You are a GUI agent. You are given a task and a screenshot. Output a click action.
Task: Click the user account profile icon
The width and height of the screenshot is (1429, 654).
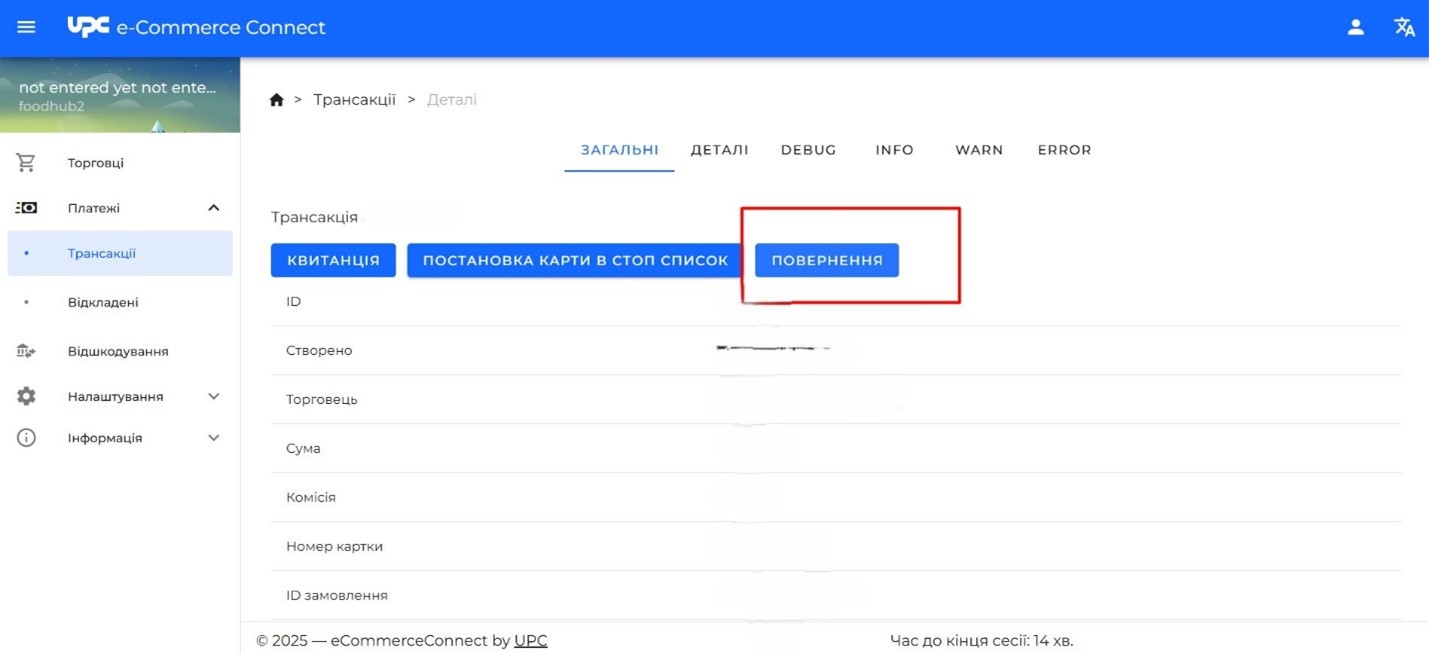click(1355, 27)
